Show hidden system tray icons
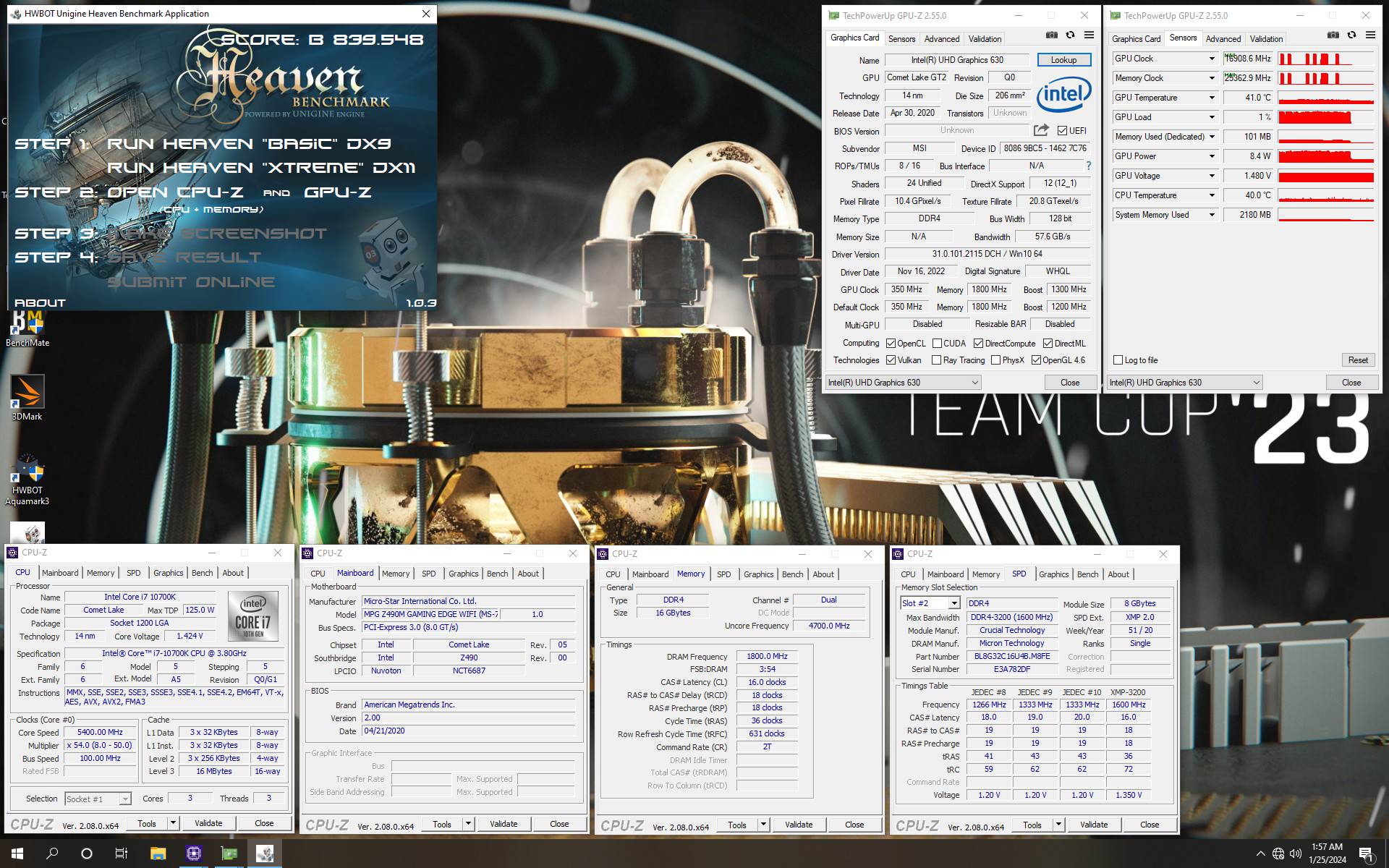The image size is (1389, 868). [x=1261, y=854]
